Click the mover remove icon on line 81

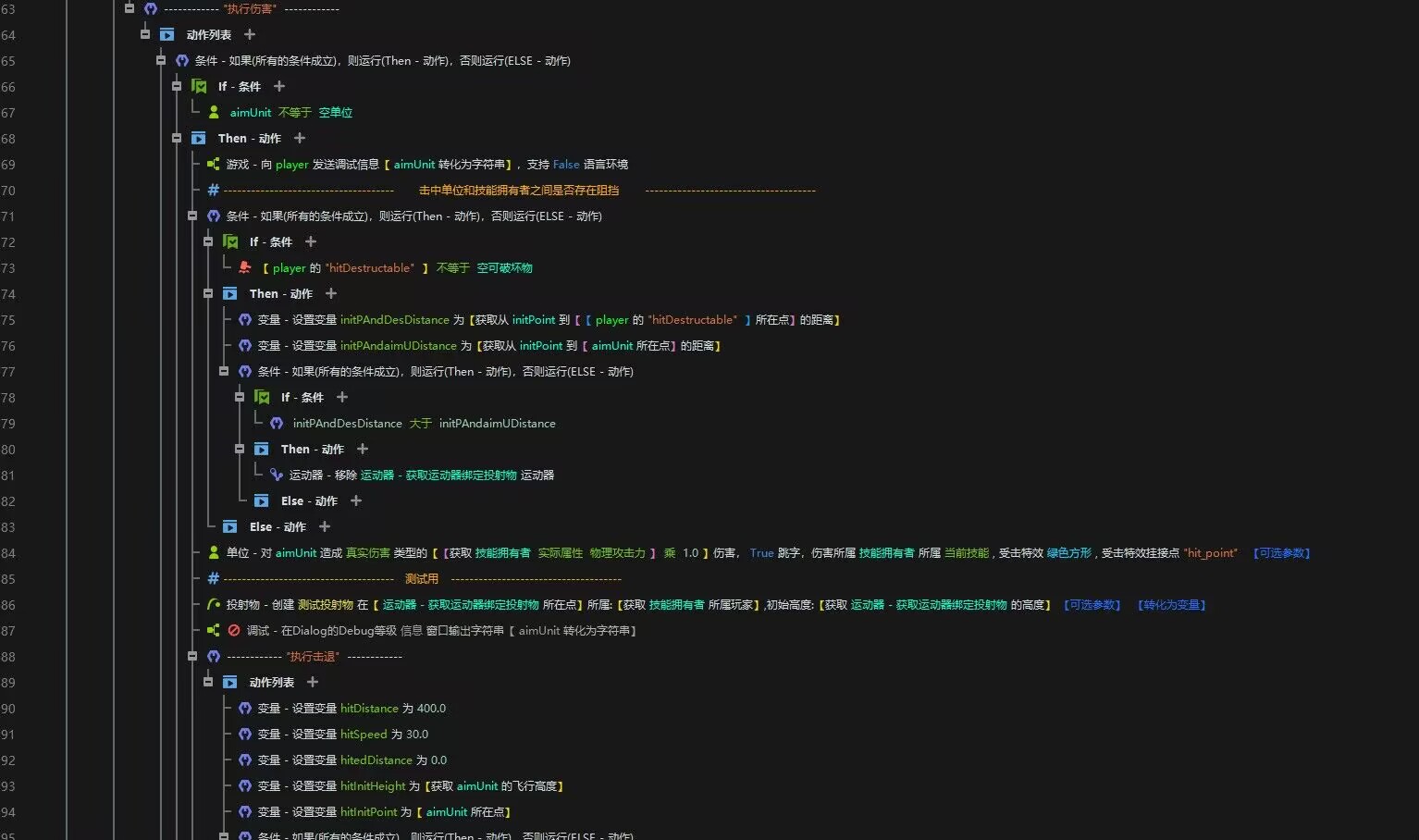(277, 475)
